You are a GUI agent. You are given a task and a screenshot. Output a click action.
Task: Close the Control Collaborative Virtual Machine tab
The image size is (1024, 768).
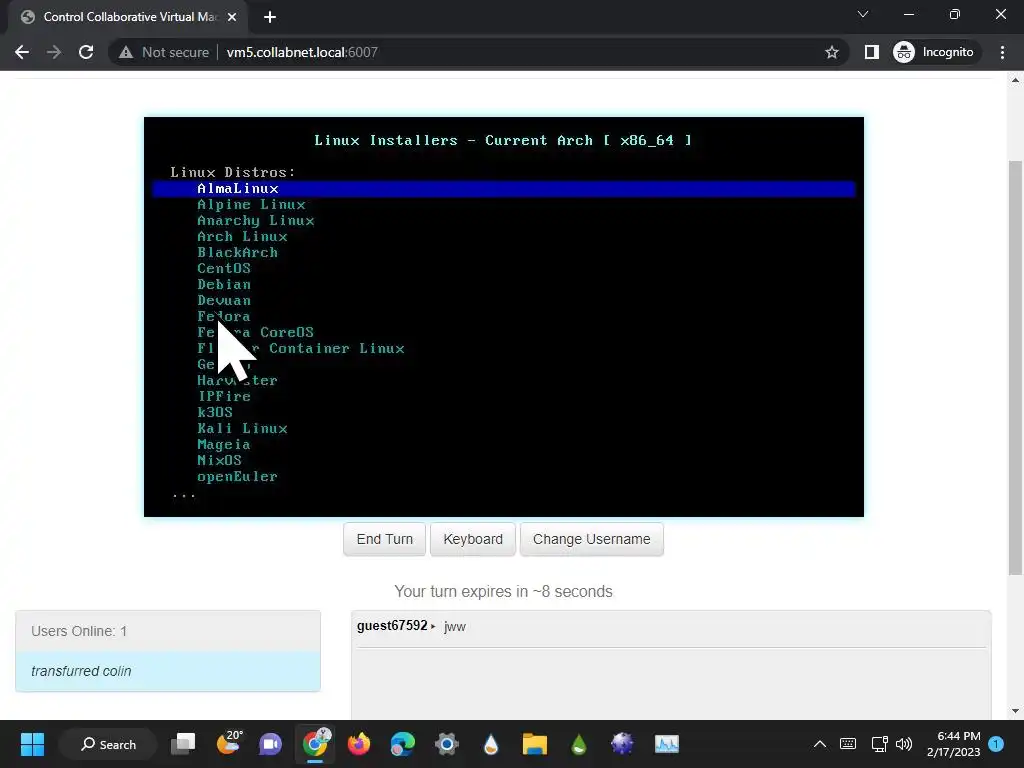[232, 17]
